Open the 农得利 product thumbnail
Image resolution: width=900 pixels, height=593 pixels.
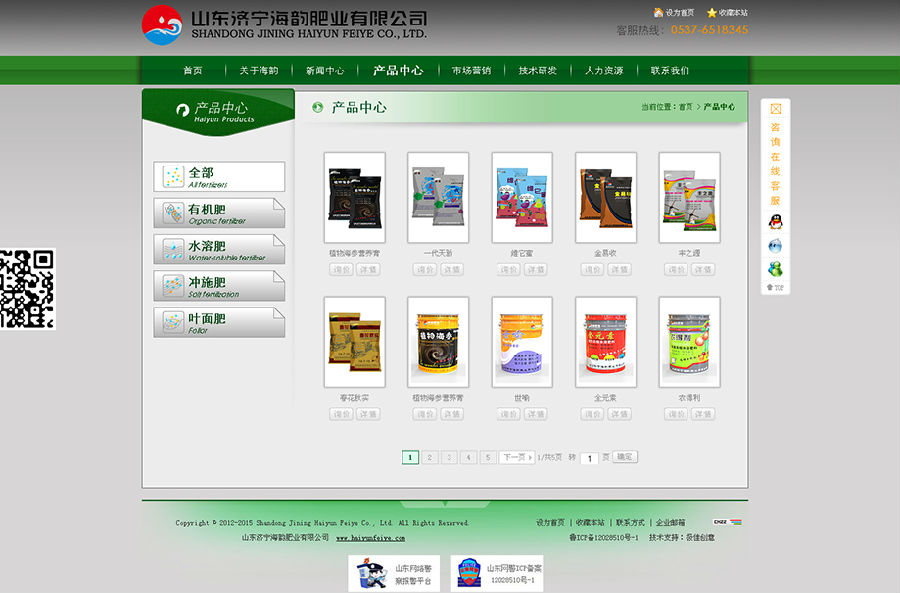pos(689,342)
